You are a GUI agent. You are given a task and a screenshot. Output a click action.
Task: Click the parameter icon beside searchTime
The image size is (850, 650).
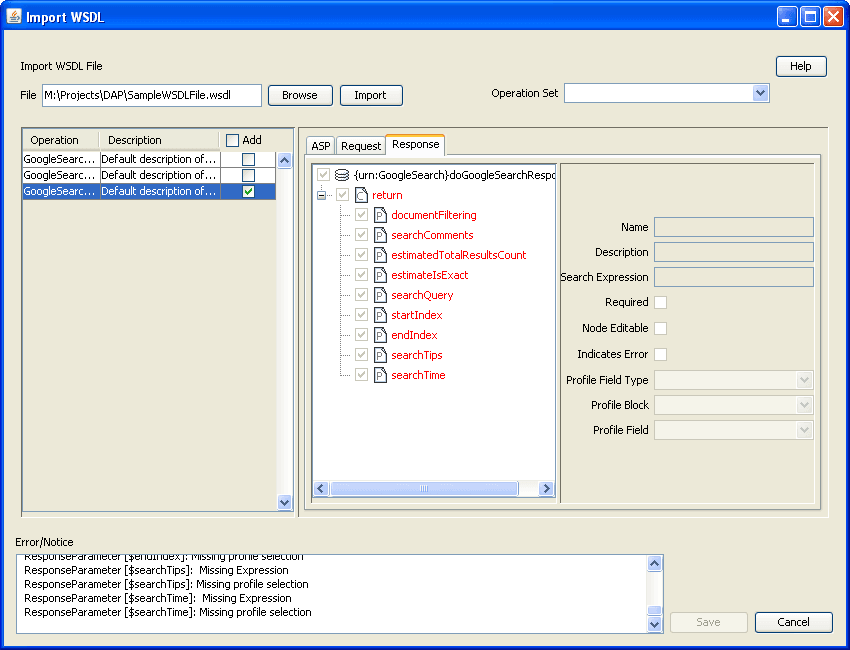[381, 375]
